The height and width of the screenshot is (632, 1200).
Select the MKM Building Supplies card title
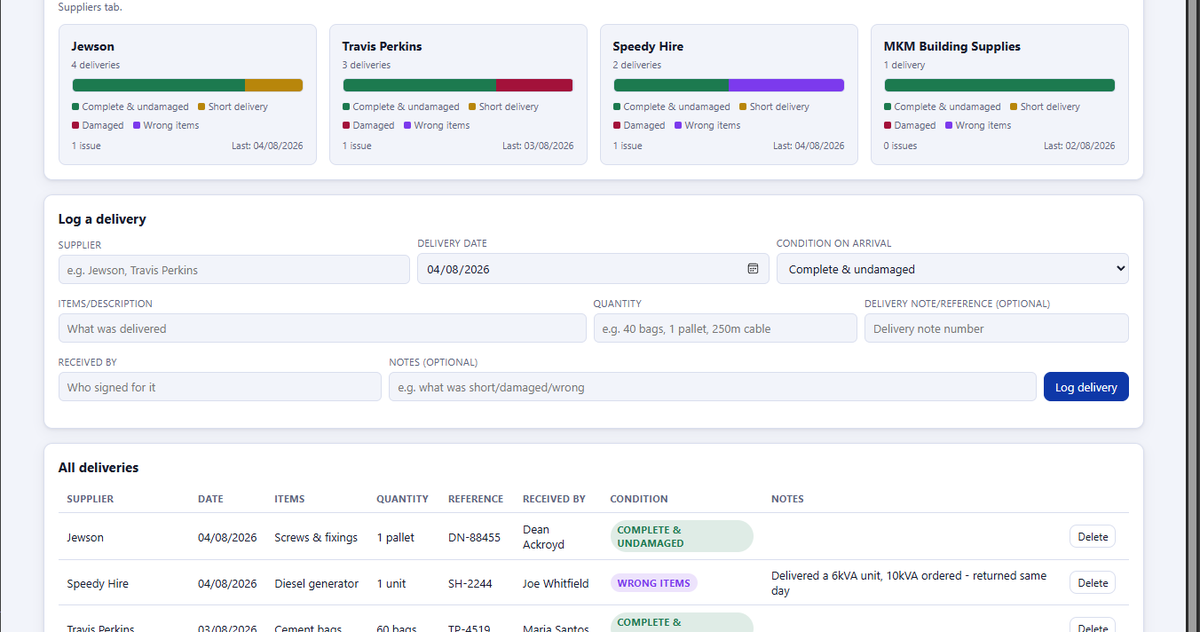pos(952,46)
